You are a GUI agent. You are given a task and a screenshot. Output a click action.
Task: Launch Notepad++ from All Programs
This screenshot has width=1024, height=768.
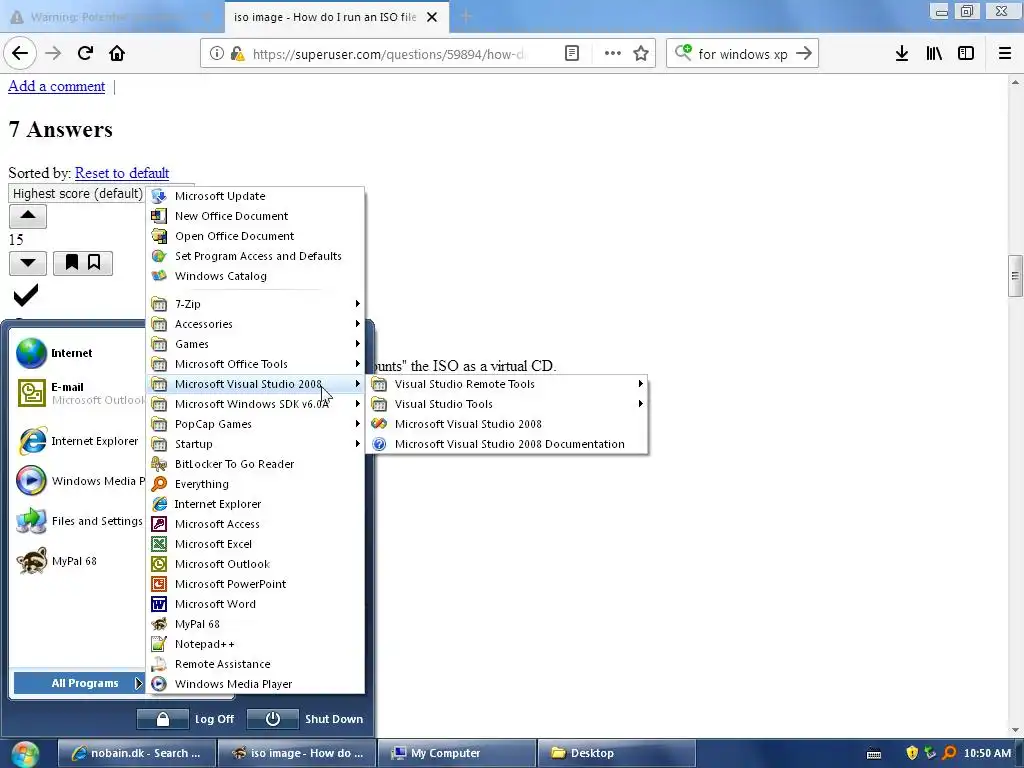(255, 645)
